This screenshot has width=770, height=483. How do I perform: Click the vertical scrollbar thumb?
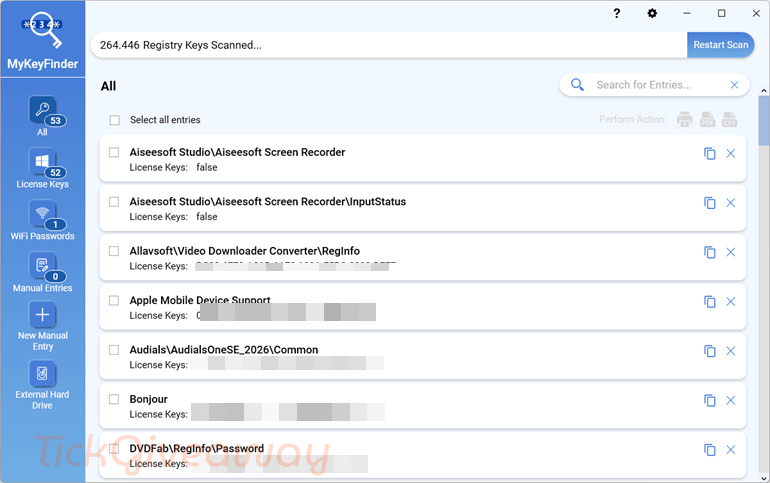(764, 121)
